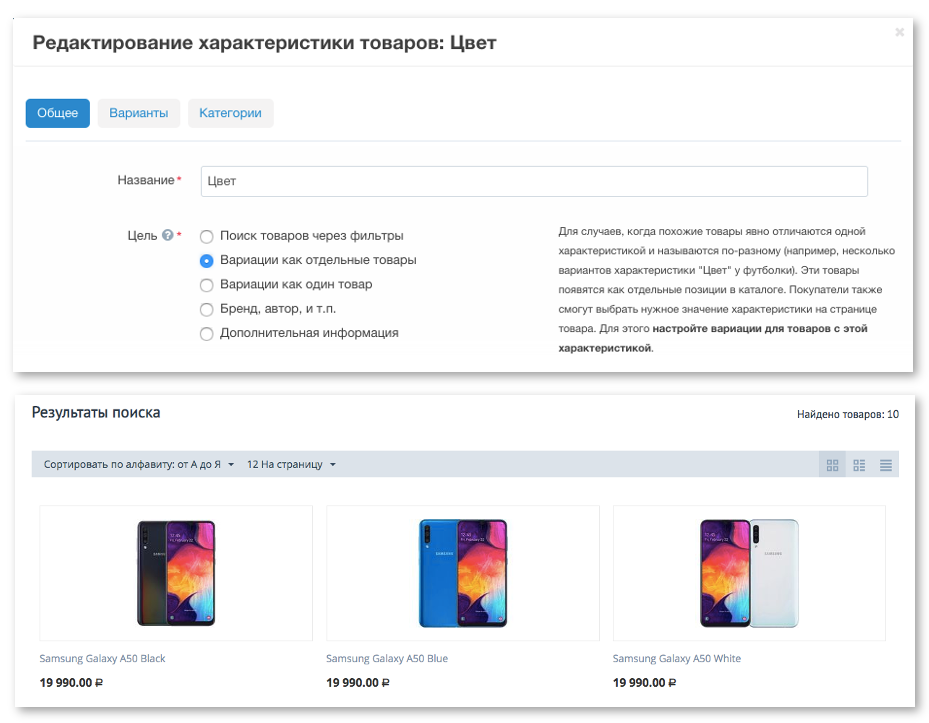Click price under Galaxy A50 Blue
Viewport: 929px width, 723px height.
(358, 683)
